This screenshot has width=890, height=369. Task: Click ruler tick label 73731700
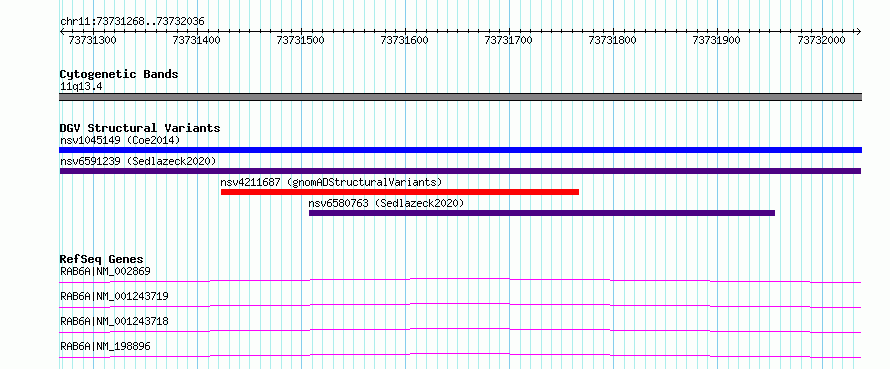(x=509, y=40)
